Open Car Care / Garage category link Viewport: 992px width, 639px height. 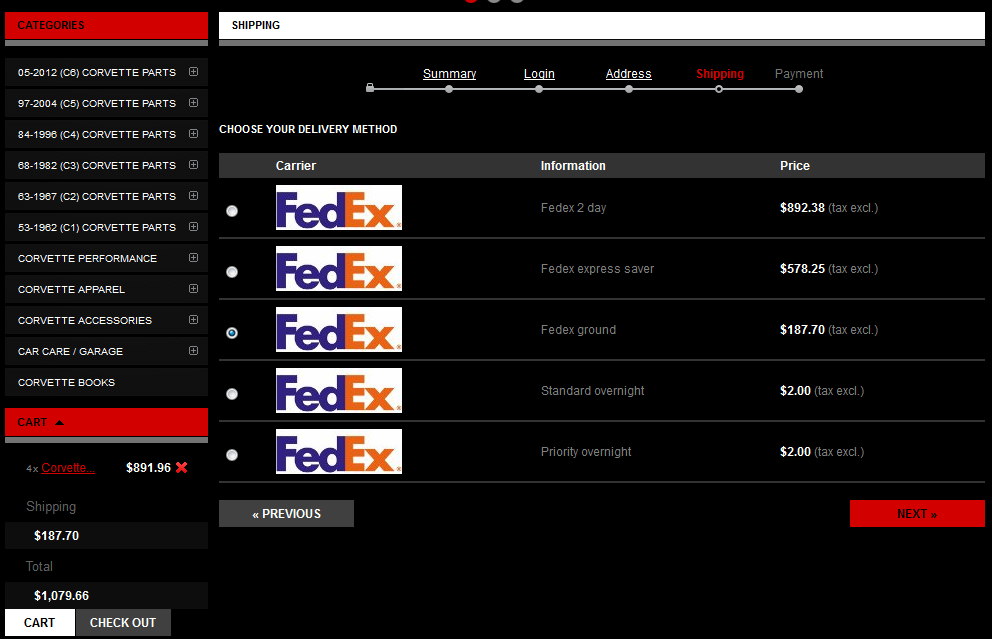pos(70,351)
